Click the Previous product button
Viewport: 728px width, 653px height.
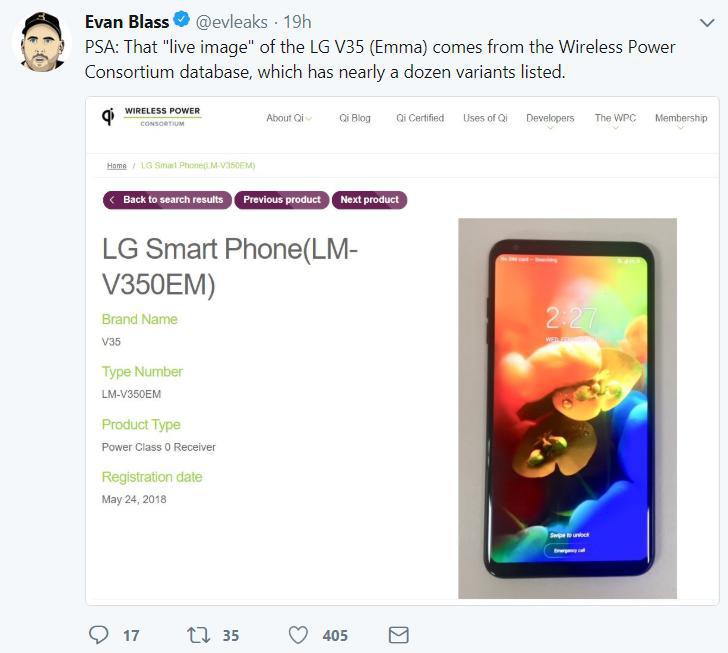[282, 200]
